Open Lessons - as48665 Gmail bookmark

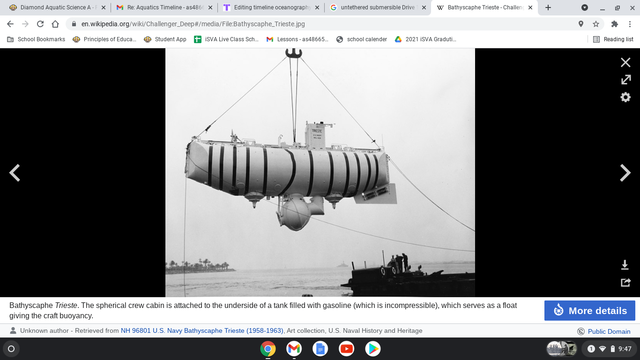297,39
